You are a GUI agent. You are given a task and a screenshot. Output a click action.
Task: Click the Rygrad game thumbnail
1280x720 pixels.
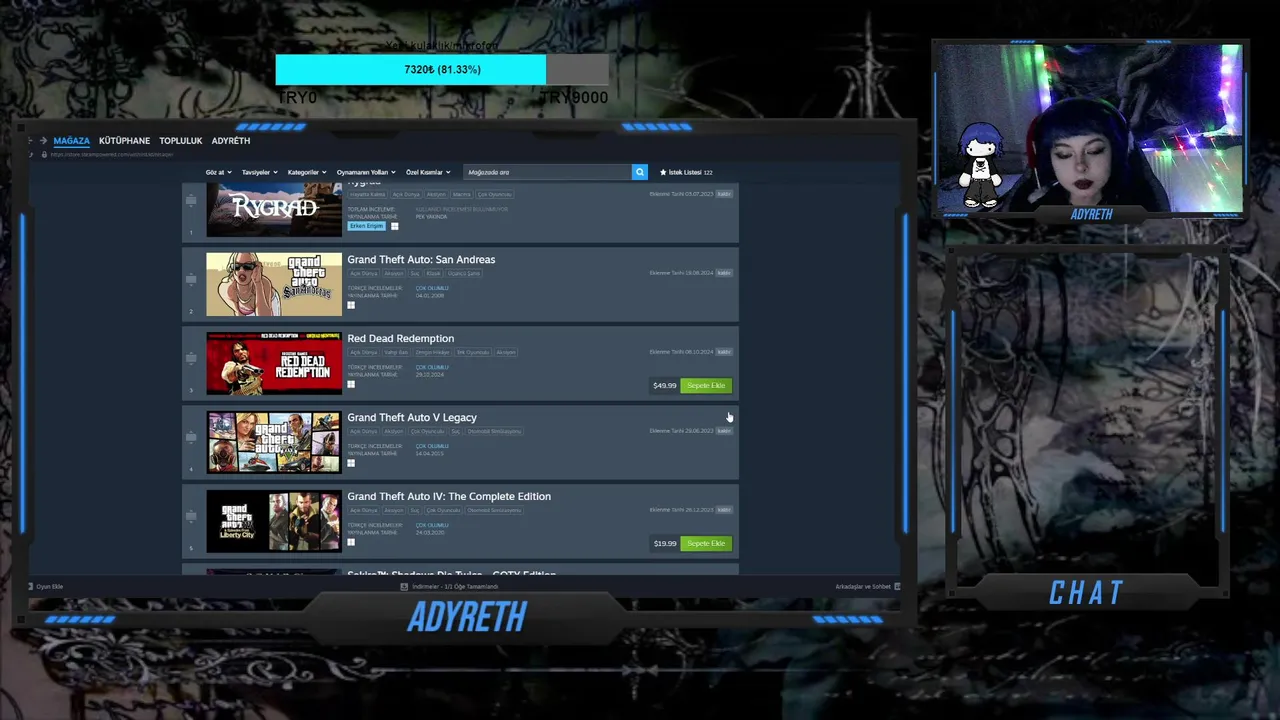point(274,210)
